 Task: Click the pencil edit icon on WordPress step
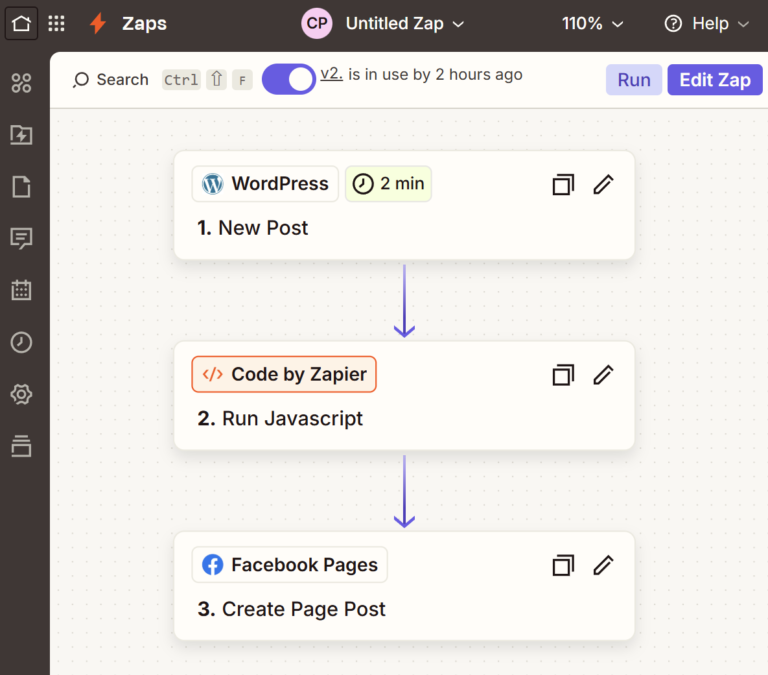(x=603, y=184)
